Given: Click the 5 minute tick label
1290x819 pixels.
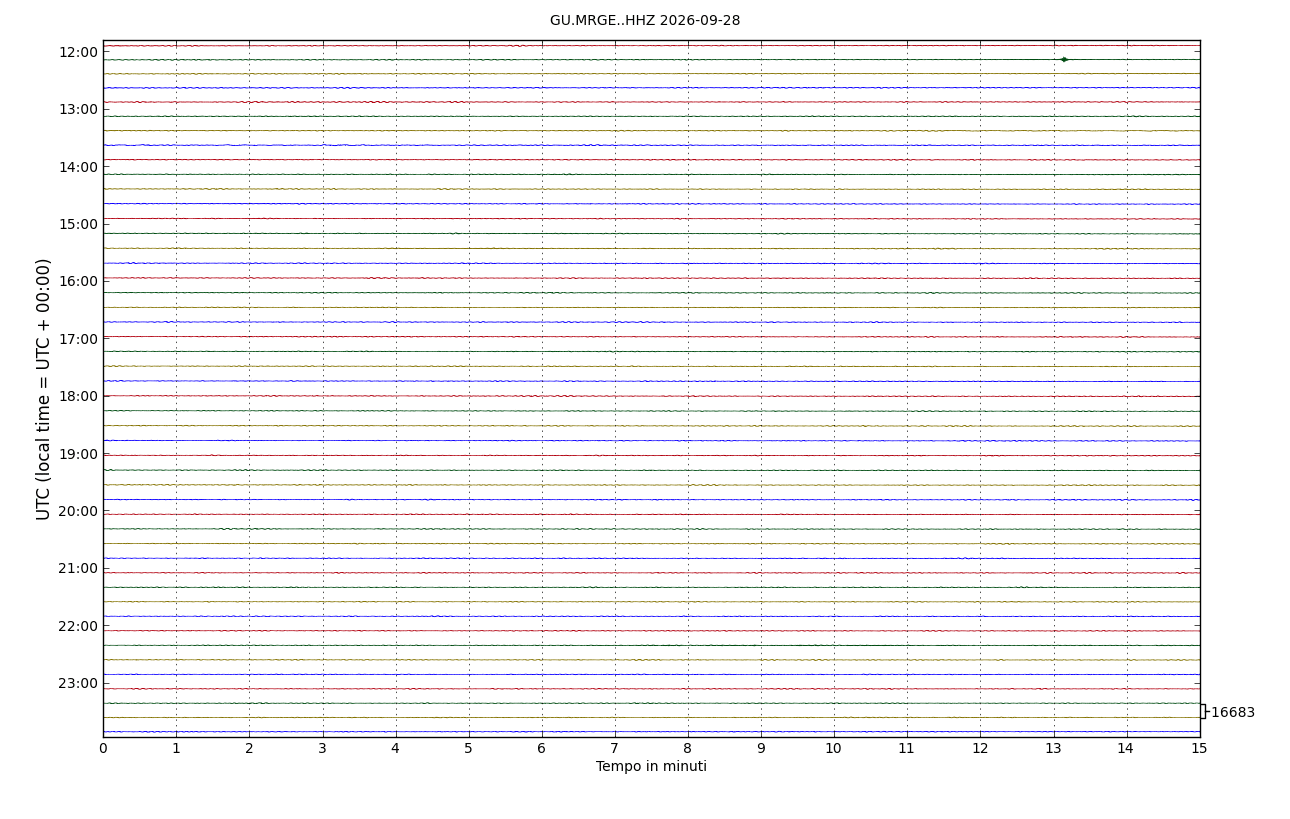Looking at the screenshot, I should point(468,748).
